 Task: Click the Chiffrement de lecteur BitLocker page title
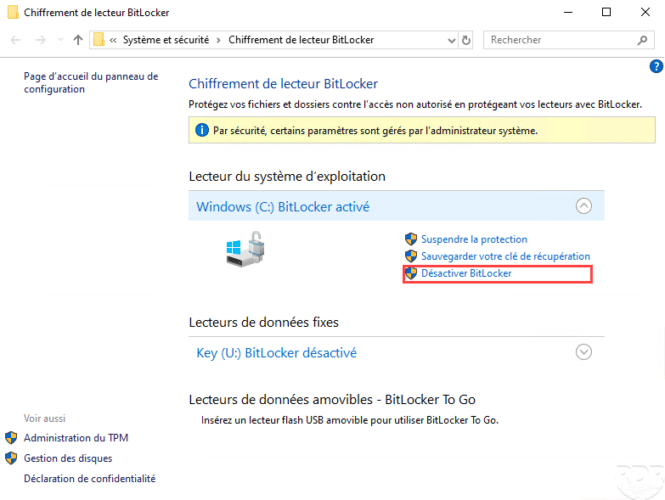[283, 84]
